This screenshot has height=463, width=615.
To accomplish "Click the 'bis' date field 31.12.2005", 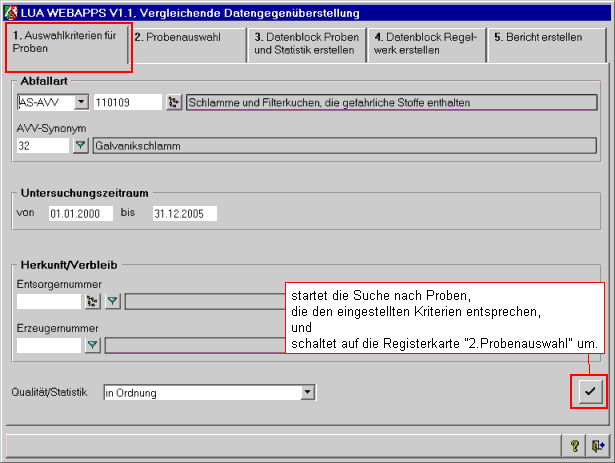I will (184, 213).
